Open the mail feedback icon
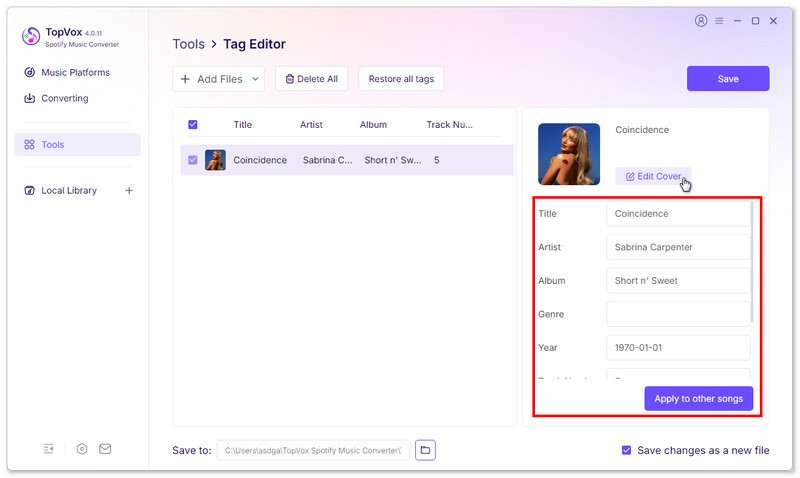 [x=105, y=449]
